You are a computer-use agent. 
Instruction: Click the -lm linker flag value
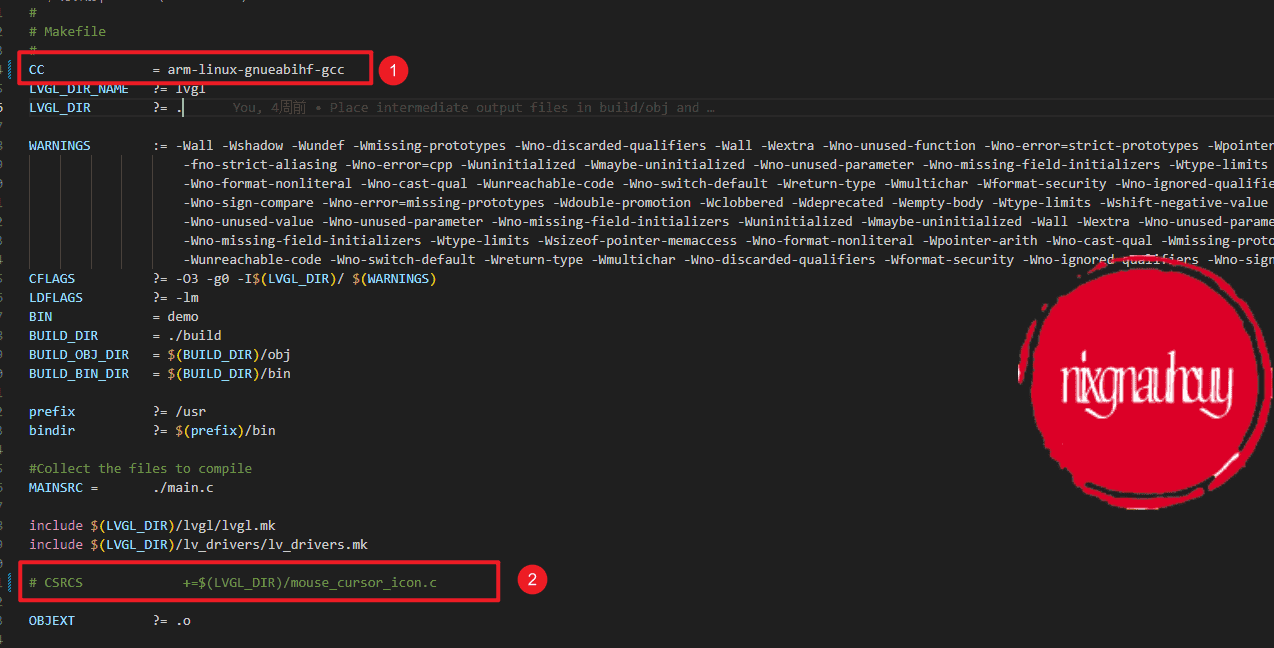[186, 297]
